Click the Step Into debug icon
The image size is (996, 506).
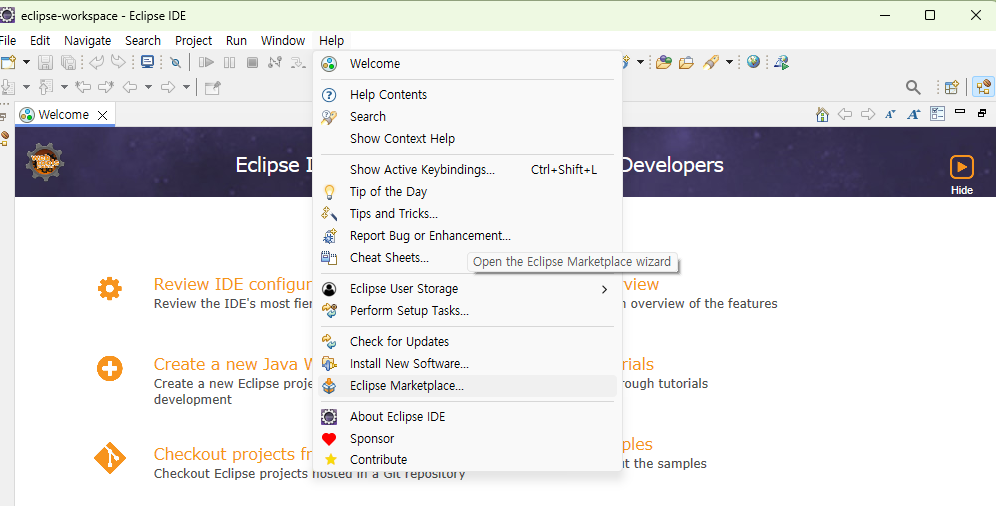tap(298, 62)
